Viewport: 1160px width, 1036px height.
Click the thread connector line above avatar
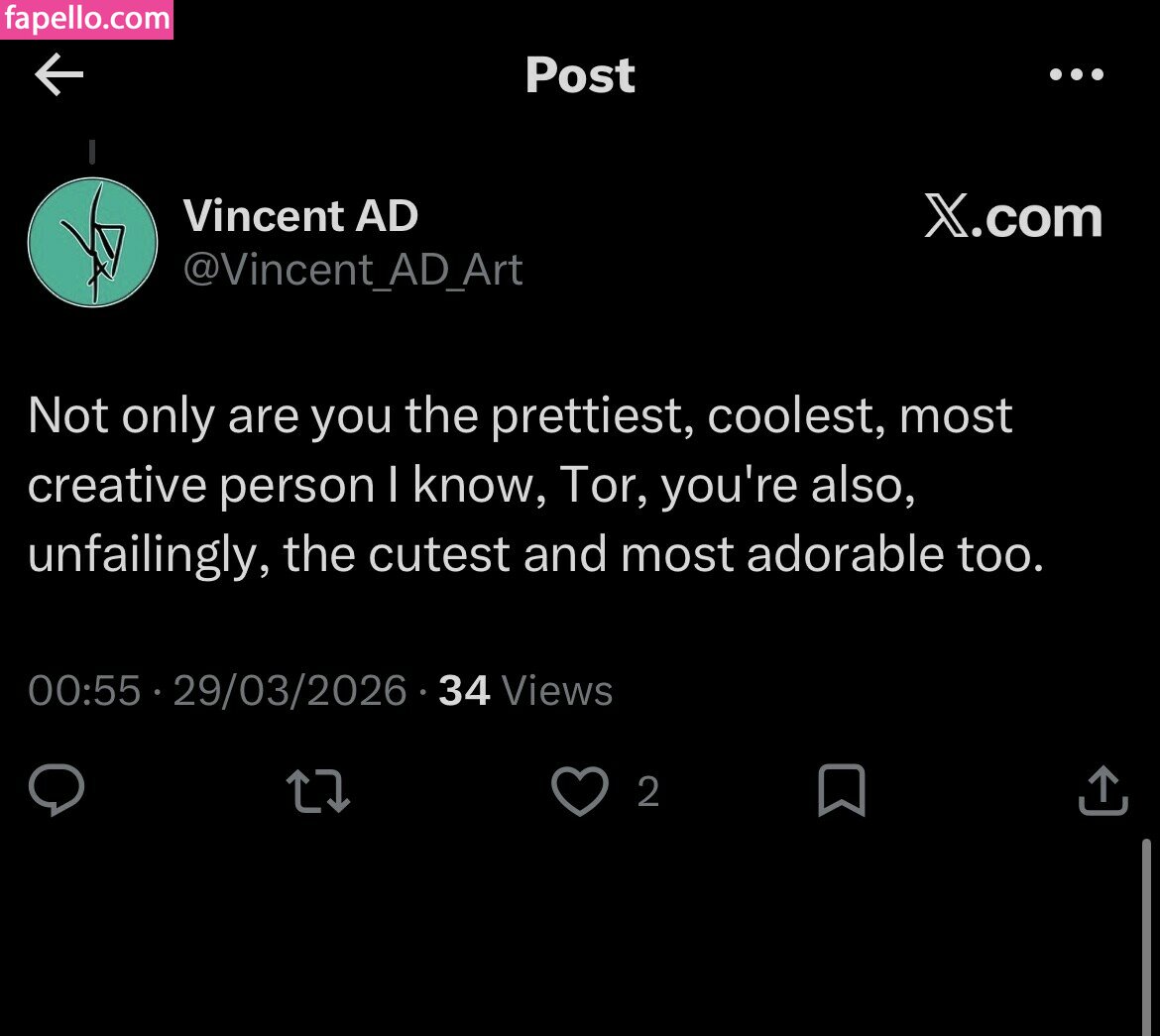91,152
